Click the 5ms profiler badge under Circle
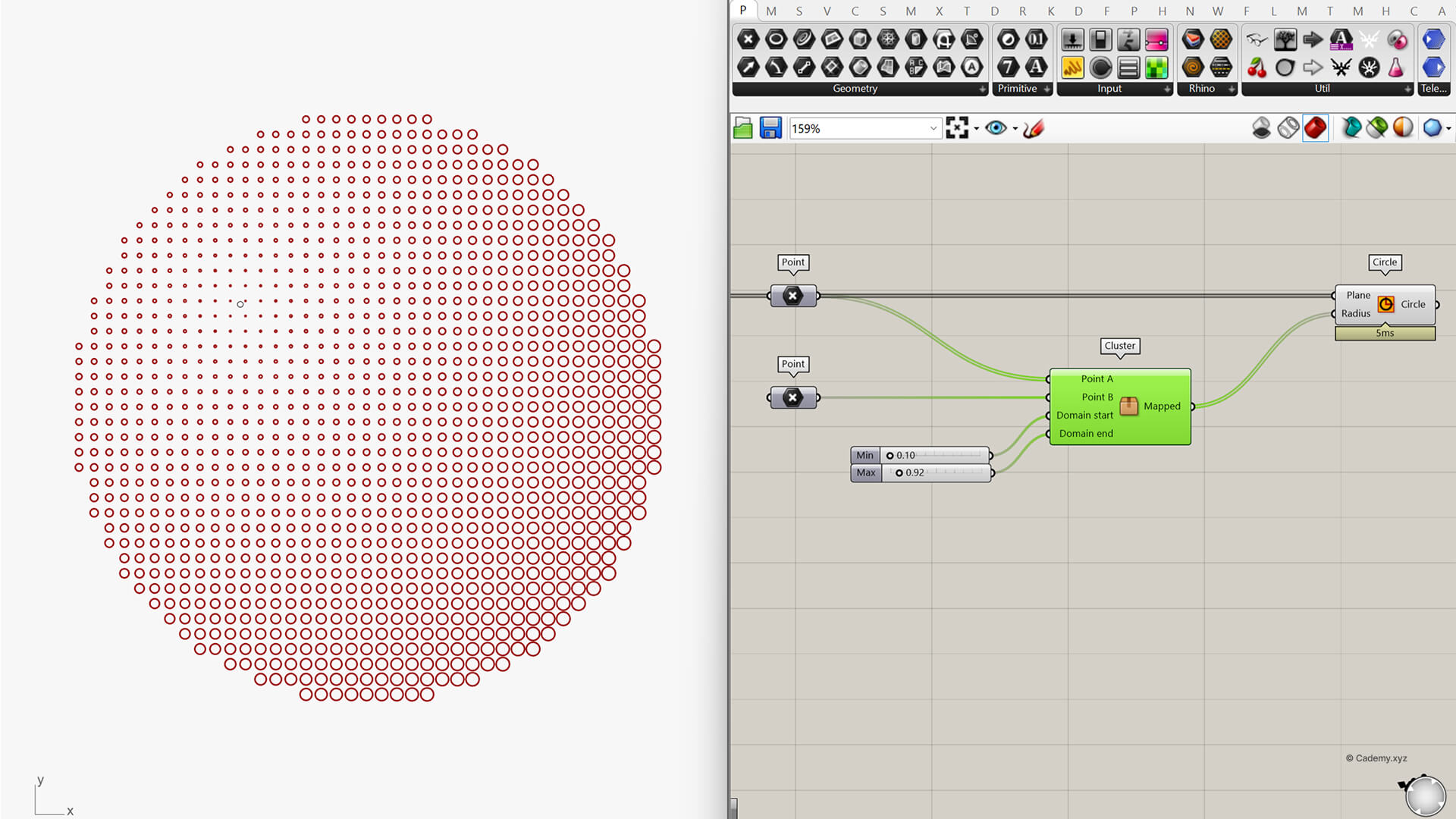The image size is (1456, 819). coord(1385,334)
